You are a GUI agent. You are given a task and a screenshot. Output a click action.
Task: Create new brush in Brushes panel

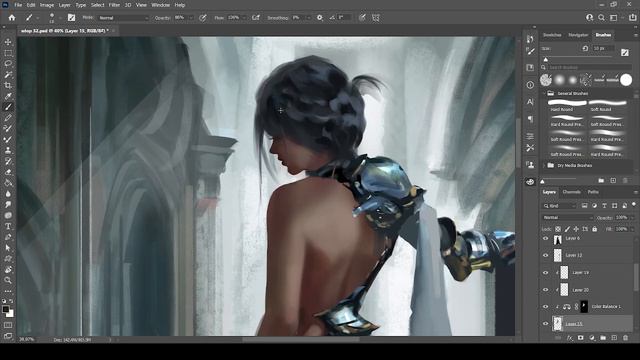613,180
